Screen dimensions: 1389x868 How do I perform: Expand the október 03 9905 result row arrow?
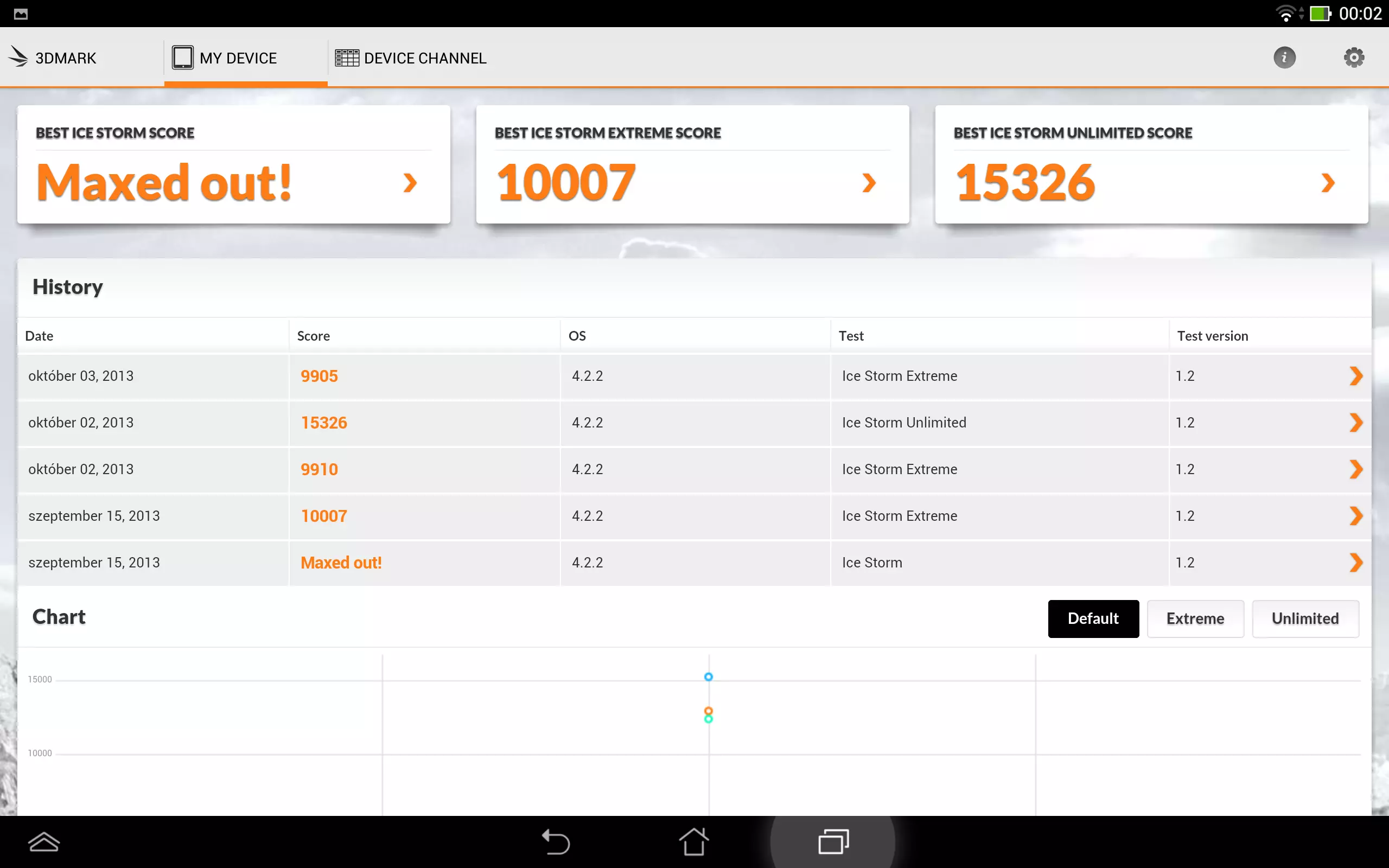click(1355, 376)
